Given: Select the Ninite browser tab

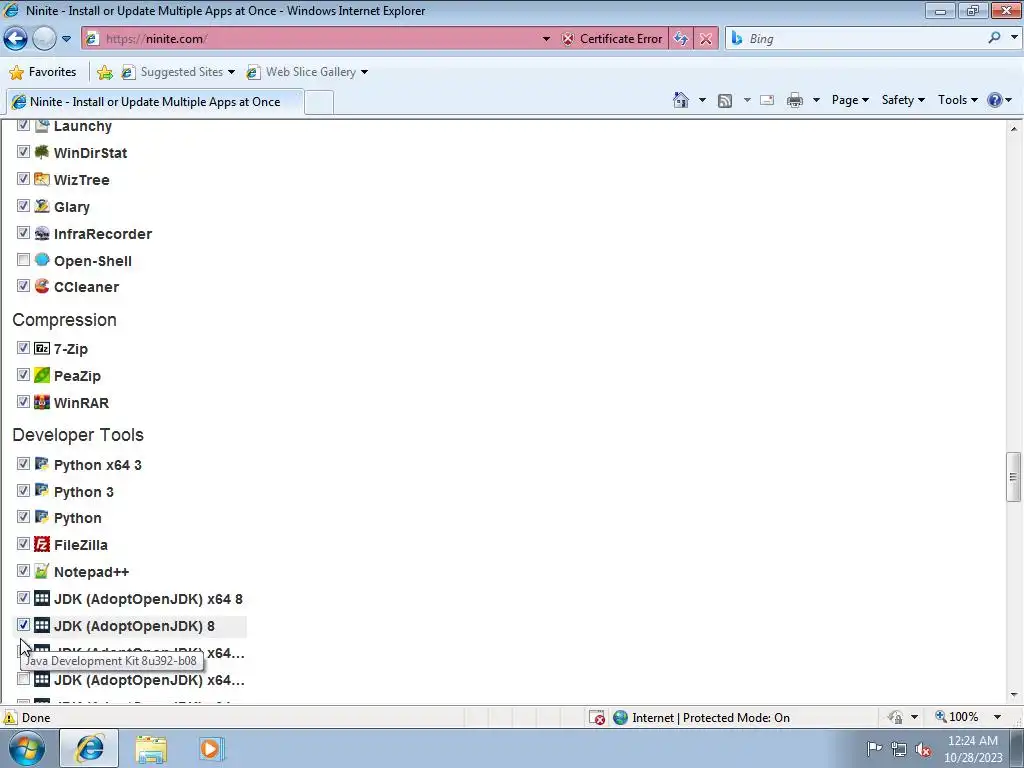Looking at the screenshot, I should point(155,102).
